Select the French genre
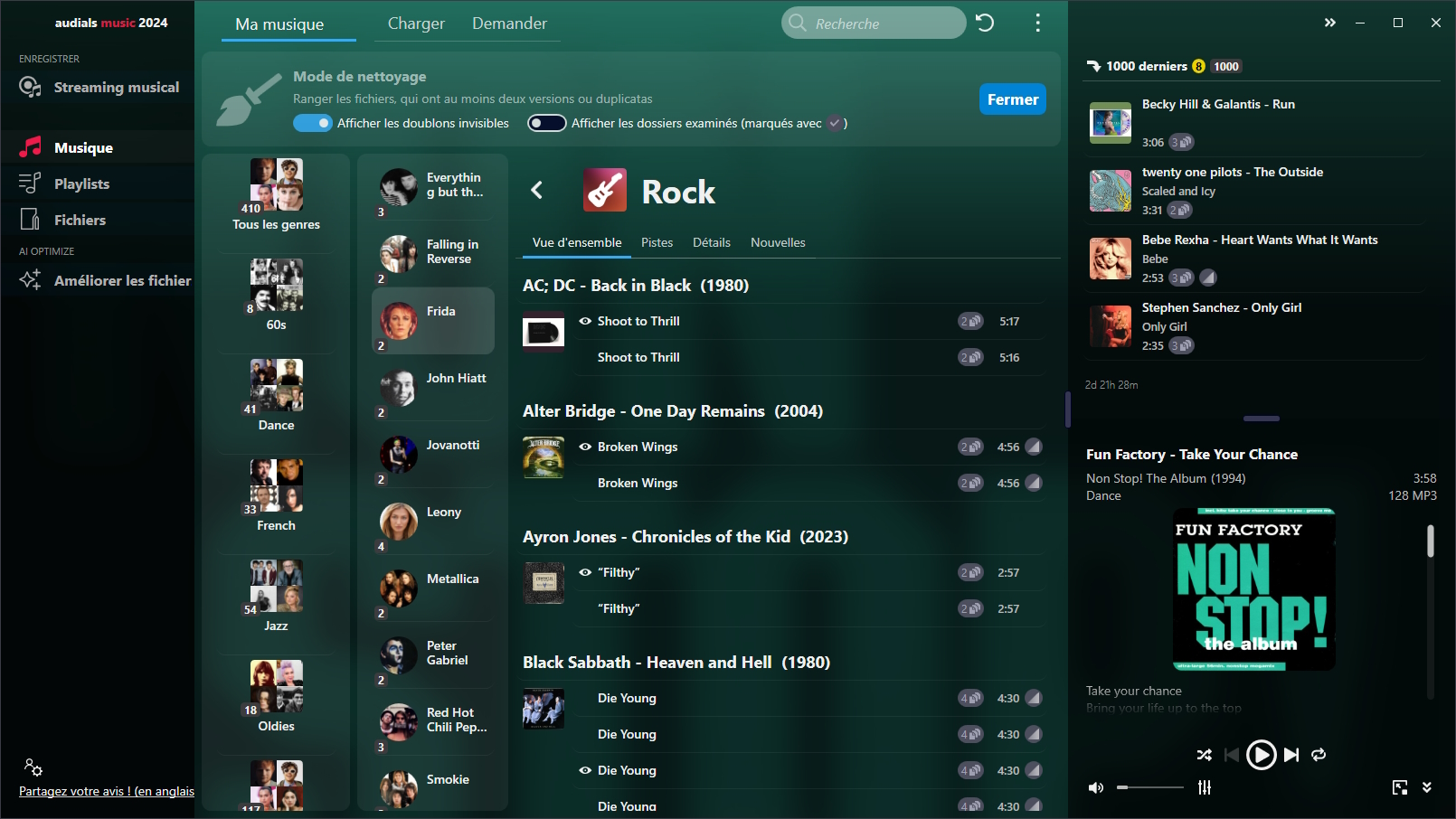 (x=276, y=496)
